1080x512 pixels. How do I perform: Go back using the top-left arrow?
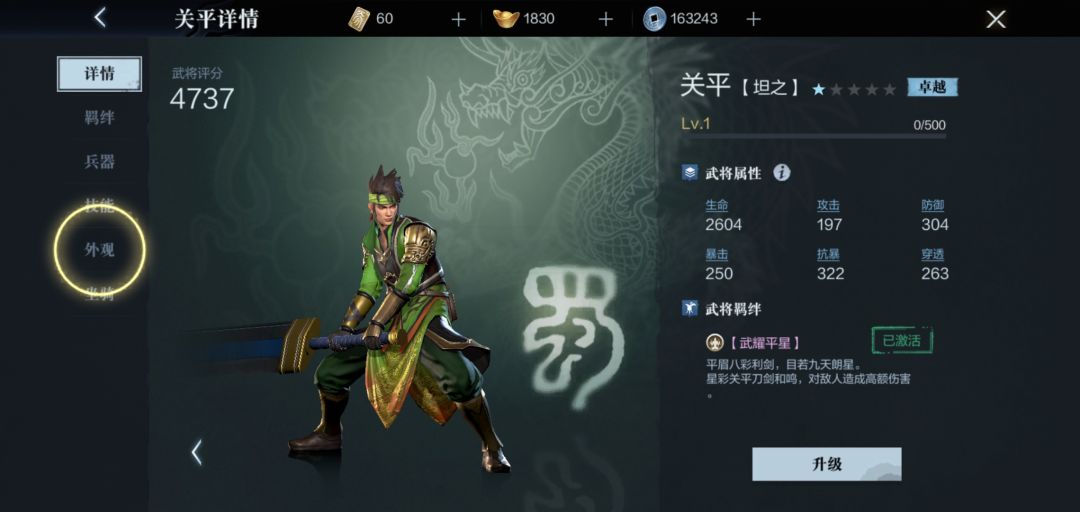pyautogui.click(x=101, y=18)
